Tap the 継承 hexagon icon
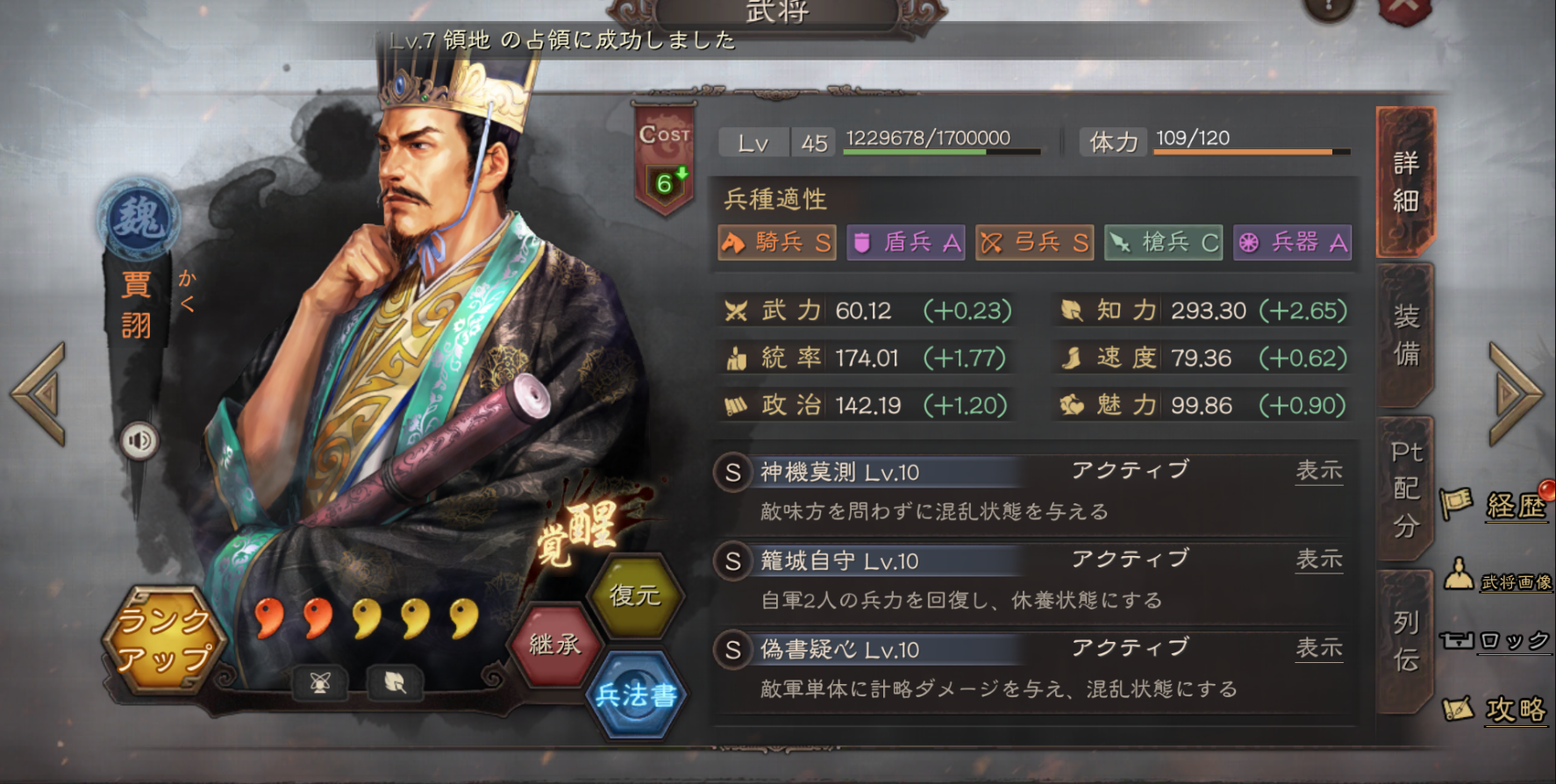Screen dimensions: 1556x784 pyautogui.click(x=554, y=645)
